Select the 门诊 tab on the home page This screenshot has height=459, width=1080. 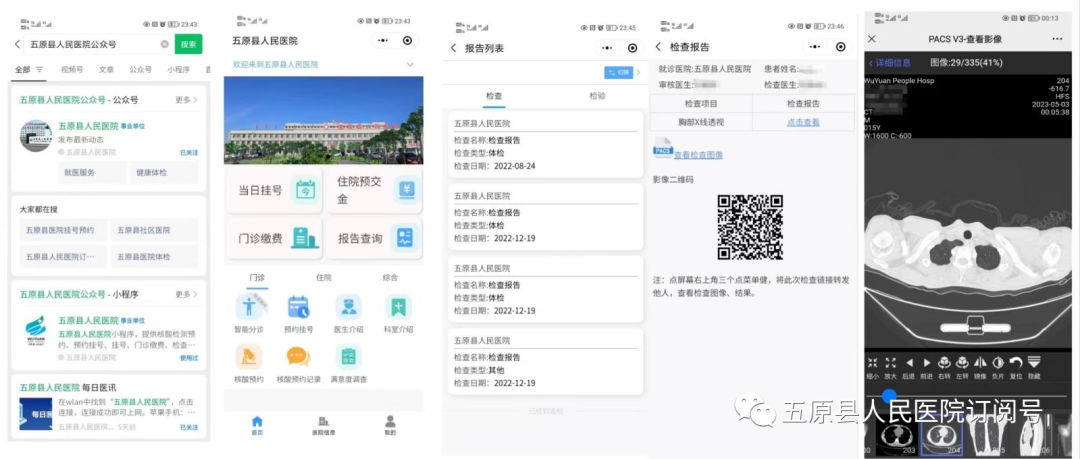[x=256, y=278]
